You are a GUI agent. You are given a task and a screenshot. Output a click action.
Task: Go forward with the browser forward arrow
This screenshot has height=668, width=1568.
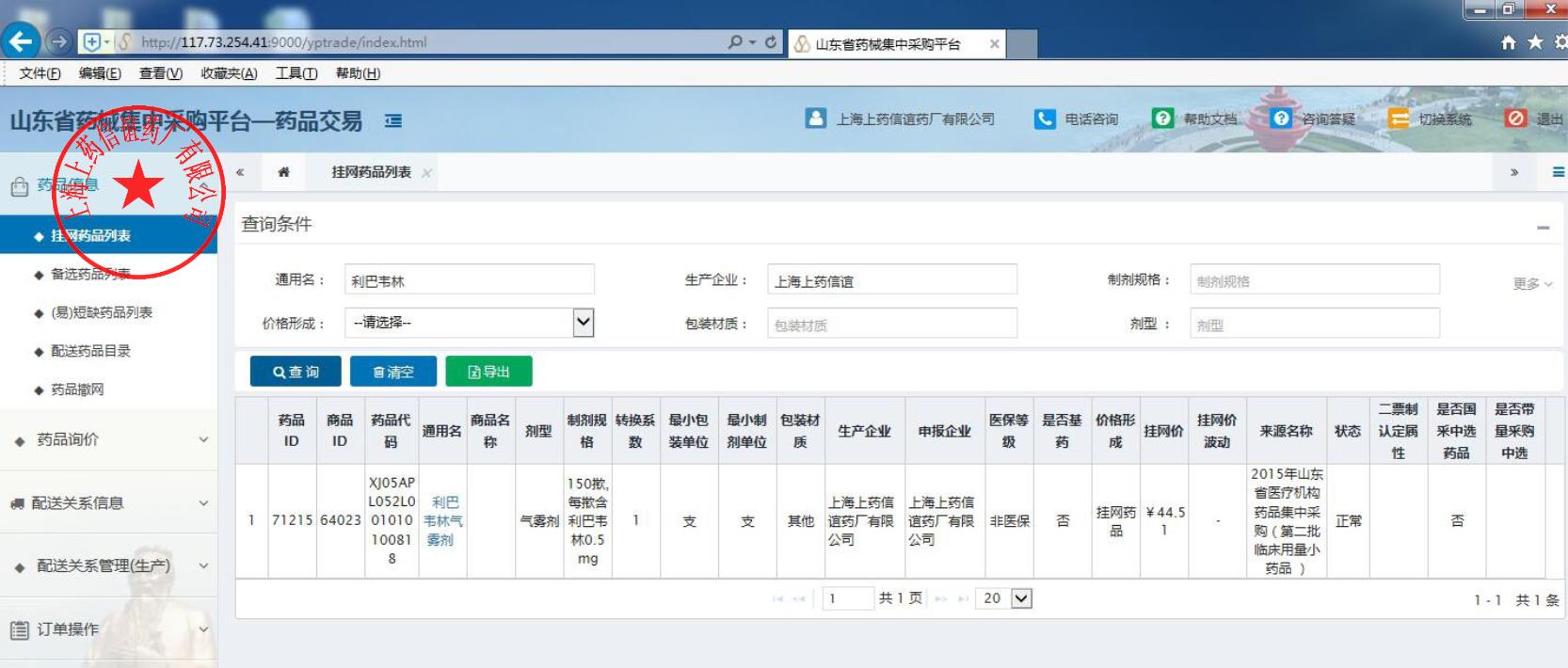(58, 42)
